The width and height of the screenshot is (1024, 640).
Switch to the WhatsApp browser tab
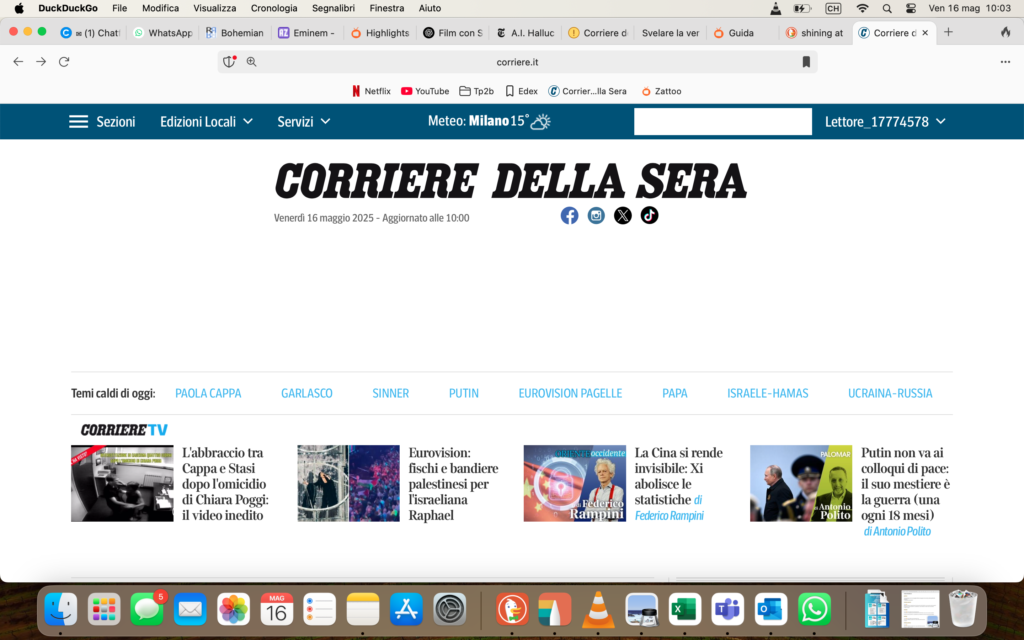coord(162,32)
